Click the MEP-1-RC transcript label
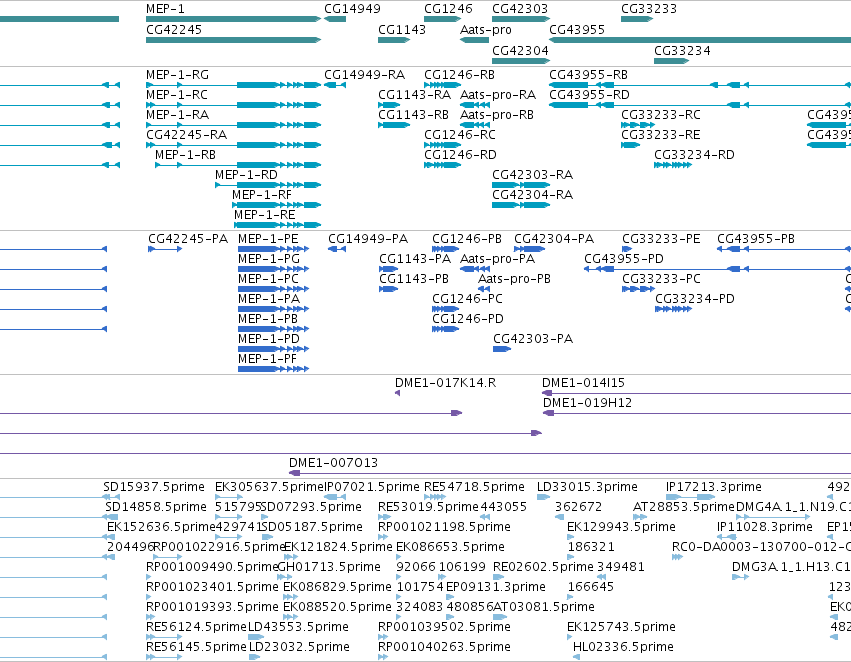Image resolution: width=851 pixels, height=662 pixels. pyautogui.click(x=177, y=94)
